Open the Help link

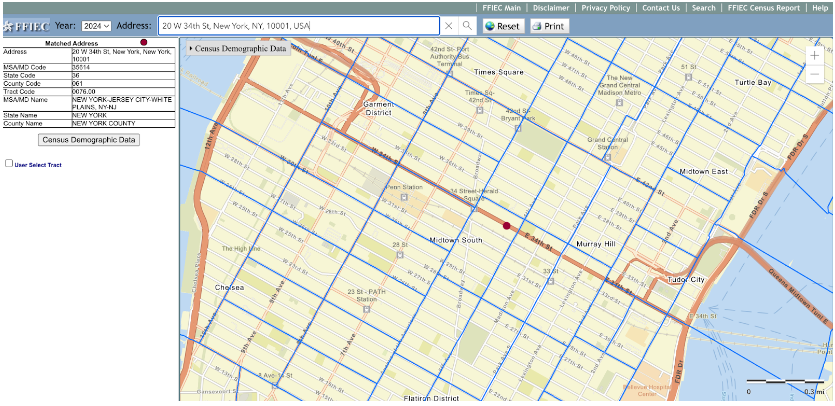coord(820,8)
